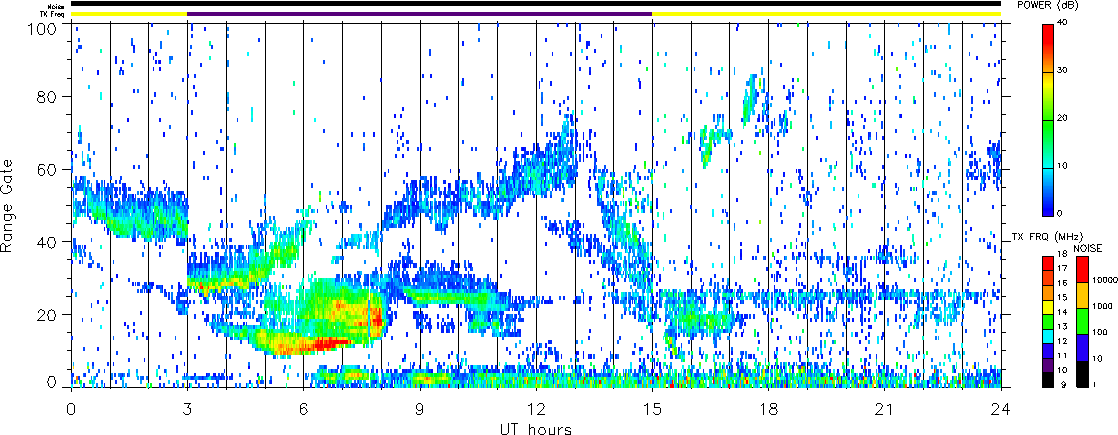The width and height of the screenshot is (1118, 435).
Task: Pick the green block in NOISE legend
Action: click(x=1081, y=320)
